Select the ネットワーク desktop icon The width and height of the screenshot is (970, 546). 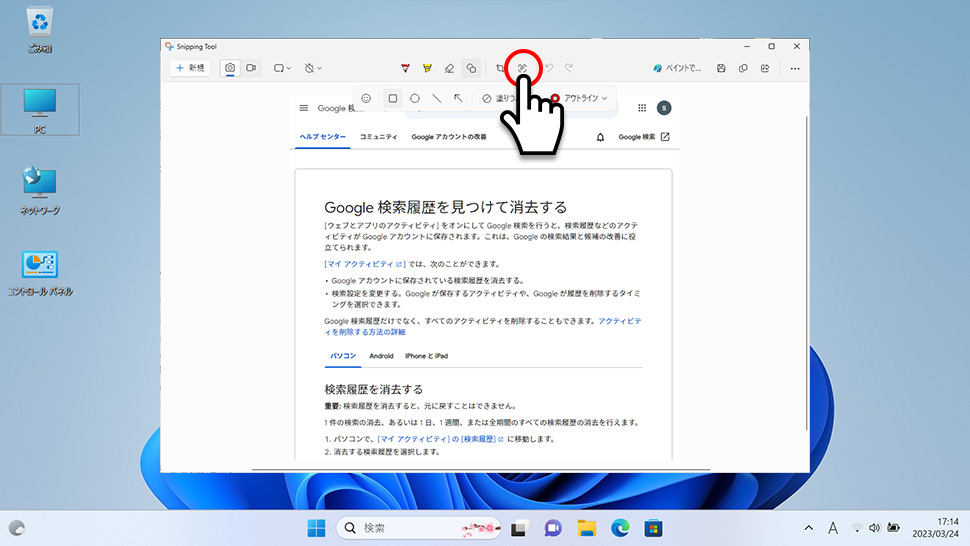tap(40, 190)
